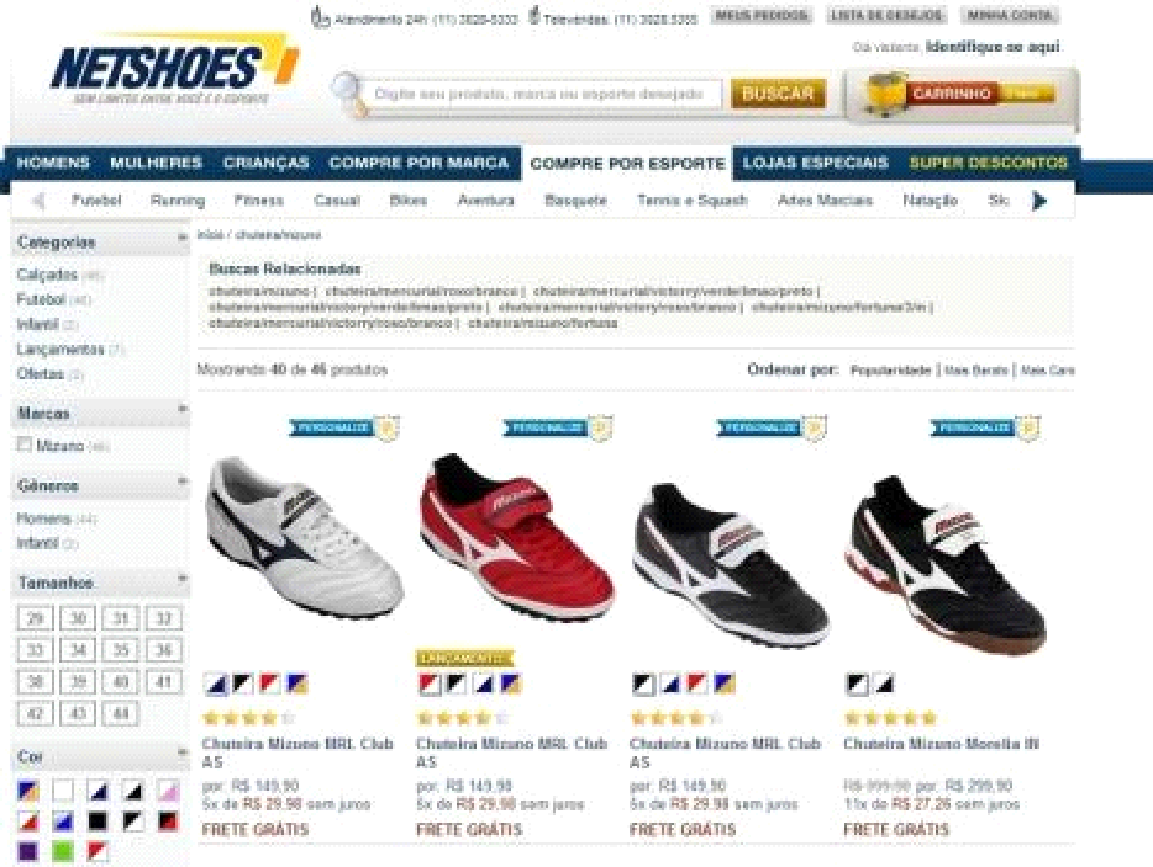Open Super Descontos menu tab
The width and height of the screenshot is (1153, 867).
pyautogui.click(x=988, y=163)
